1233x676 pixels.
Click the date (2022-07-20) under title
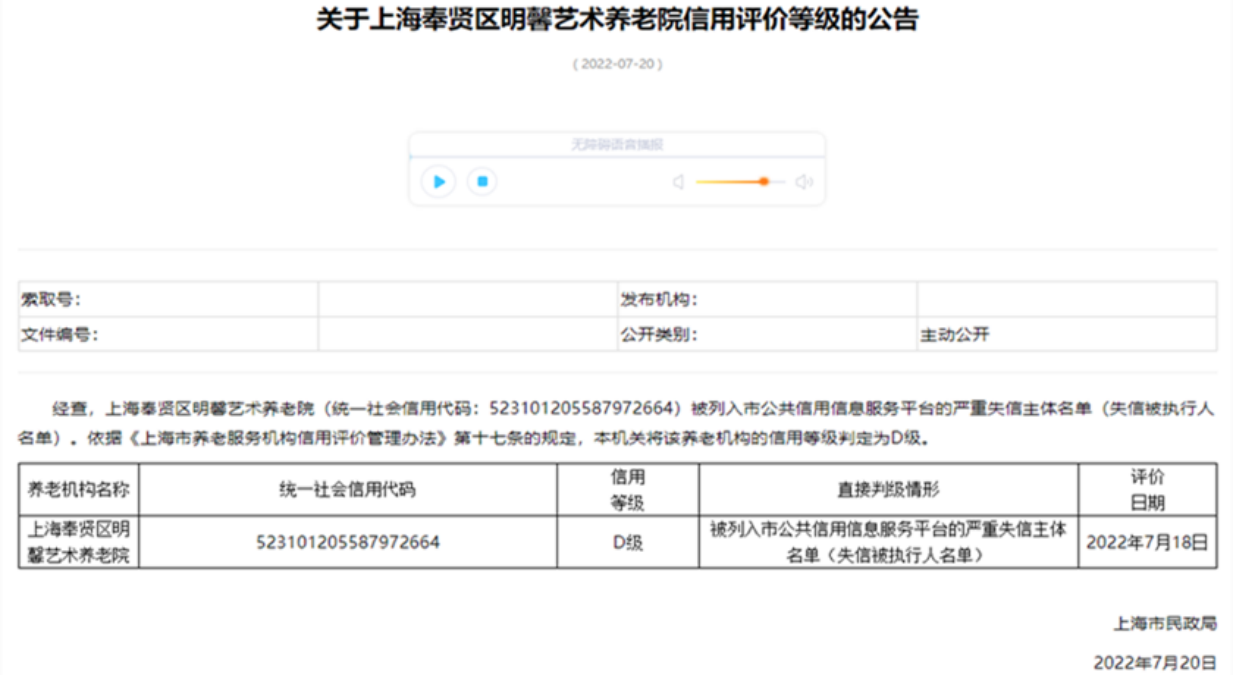pos(617,64)
